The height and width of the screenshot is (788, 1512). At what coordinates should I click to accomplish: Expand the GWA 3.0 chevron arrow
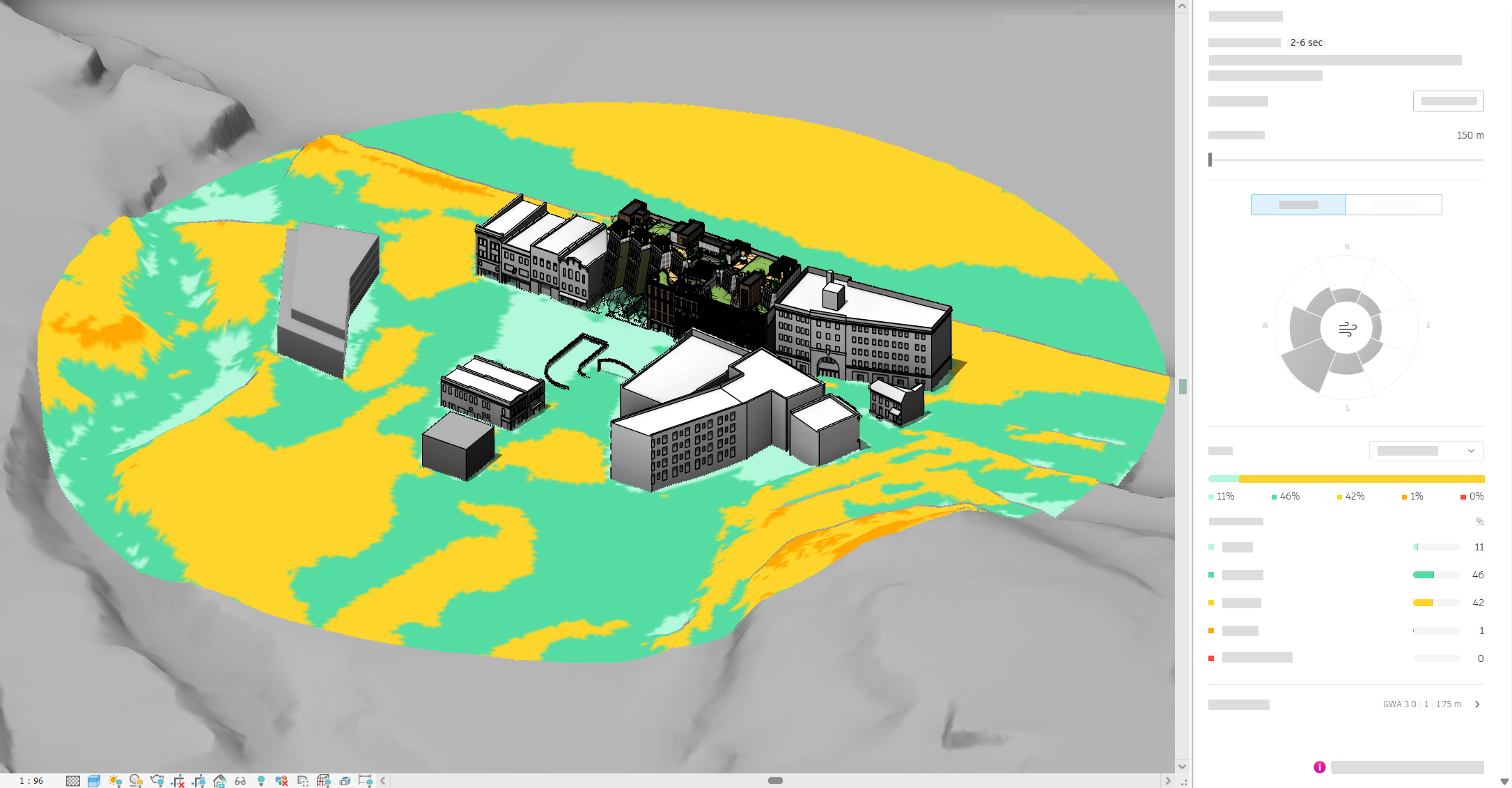click(1477, 704)
